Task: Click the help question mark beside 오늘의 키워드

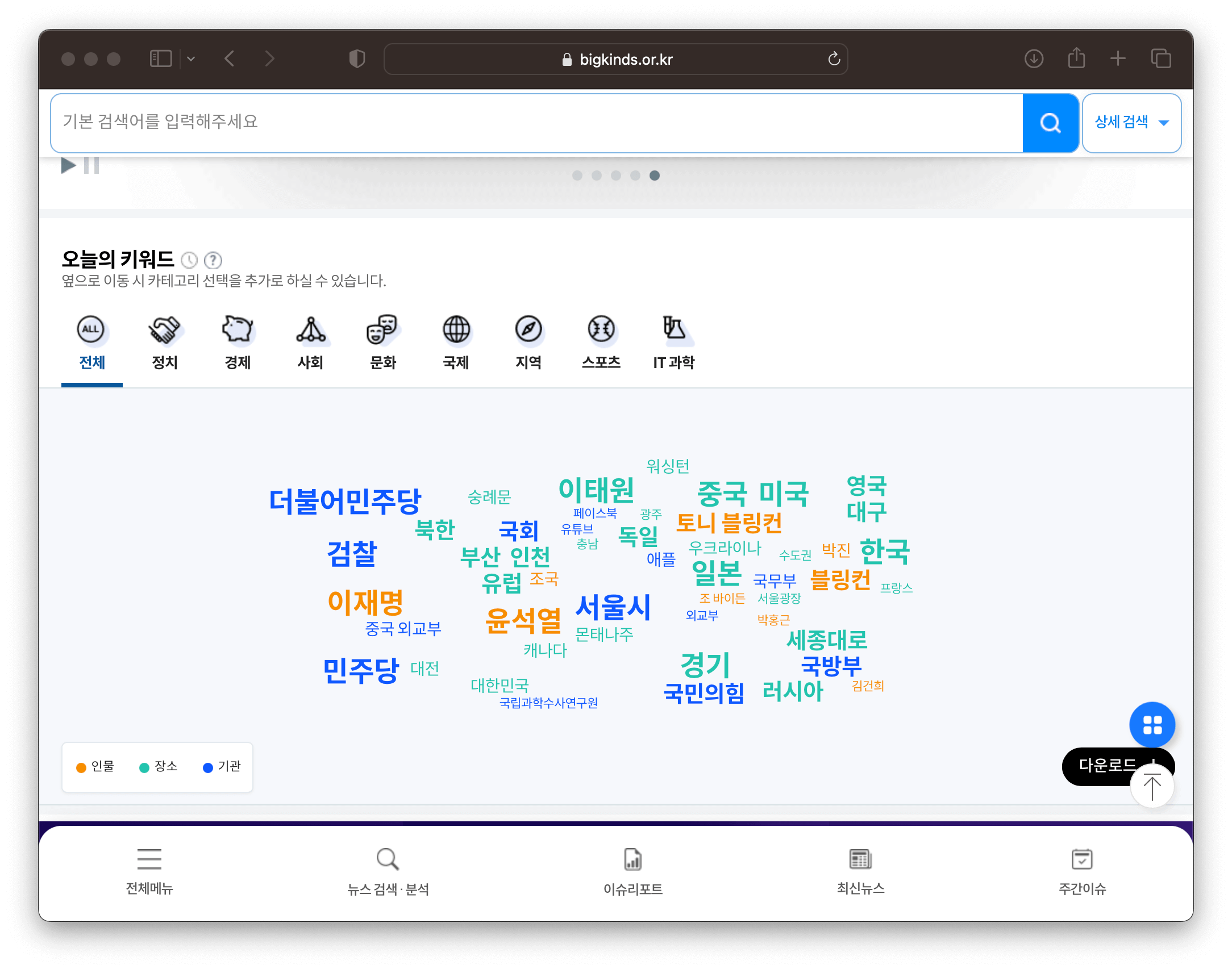Action: 213,260
